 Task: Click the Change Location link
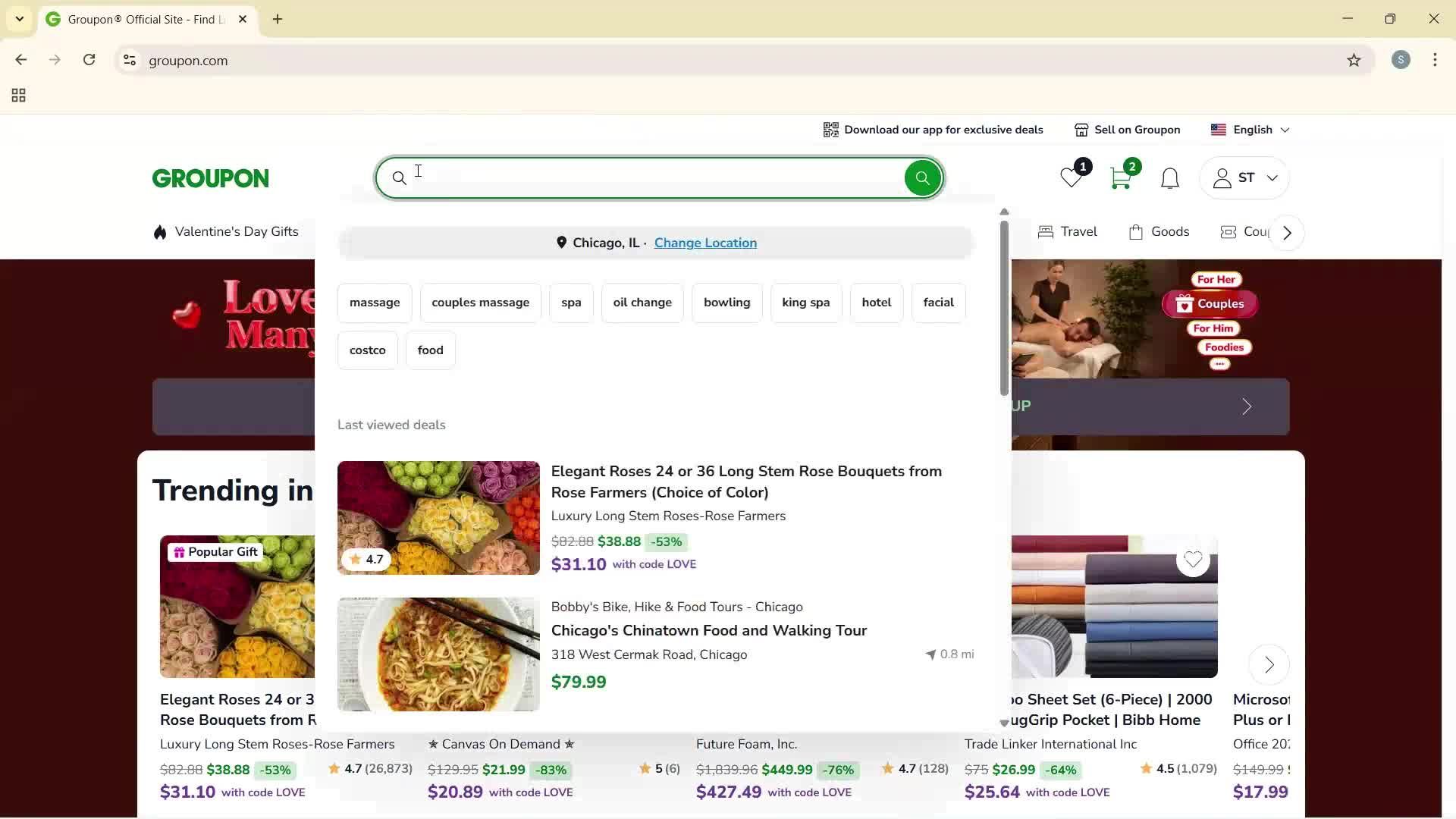coord(704,243)
